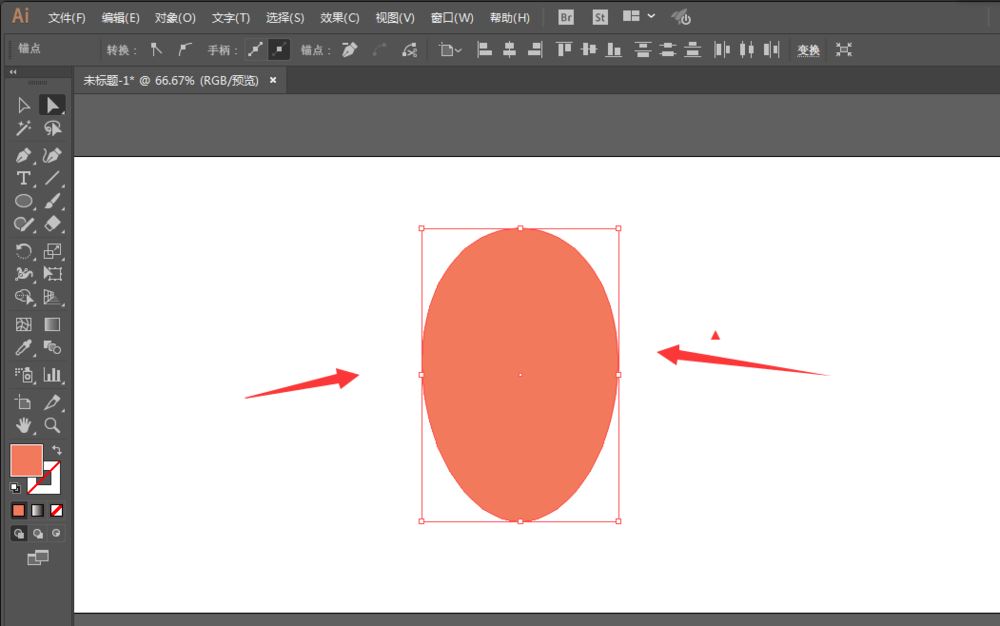Open the 对象(O) menu
This screenshot has height=626, width=1000.
pos(175,18)
